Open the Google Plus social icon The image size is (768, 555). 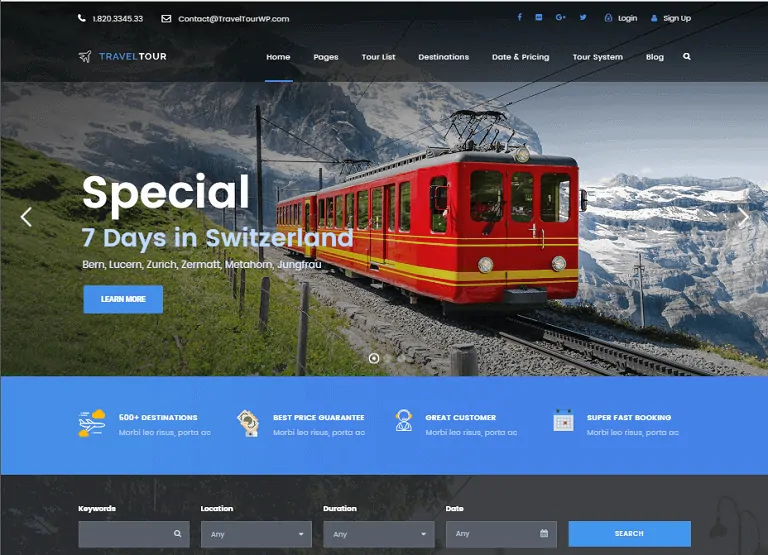click(560, 17)
